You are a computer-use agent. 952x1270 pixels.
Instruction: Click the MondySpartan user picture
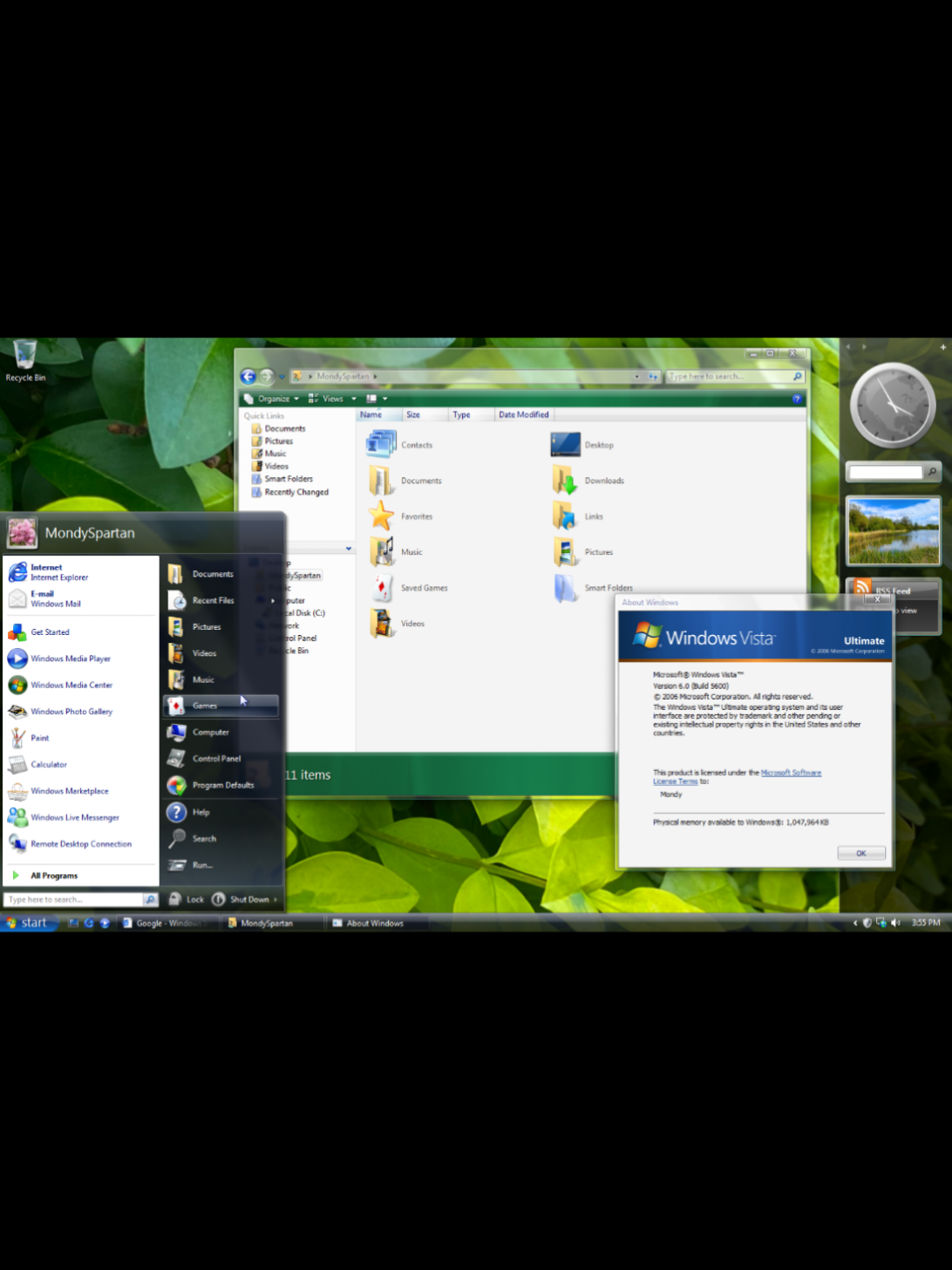(21, 532)
